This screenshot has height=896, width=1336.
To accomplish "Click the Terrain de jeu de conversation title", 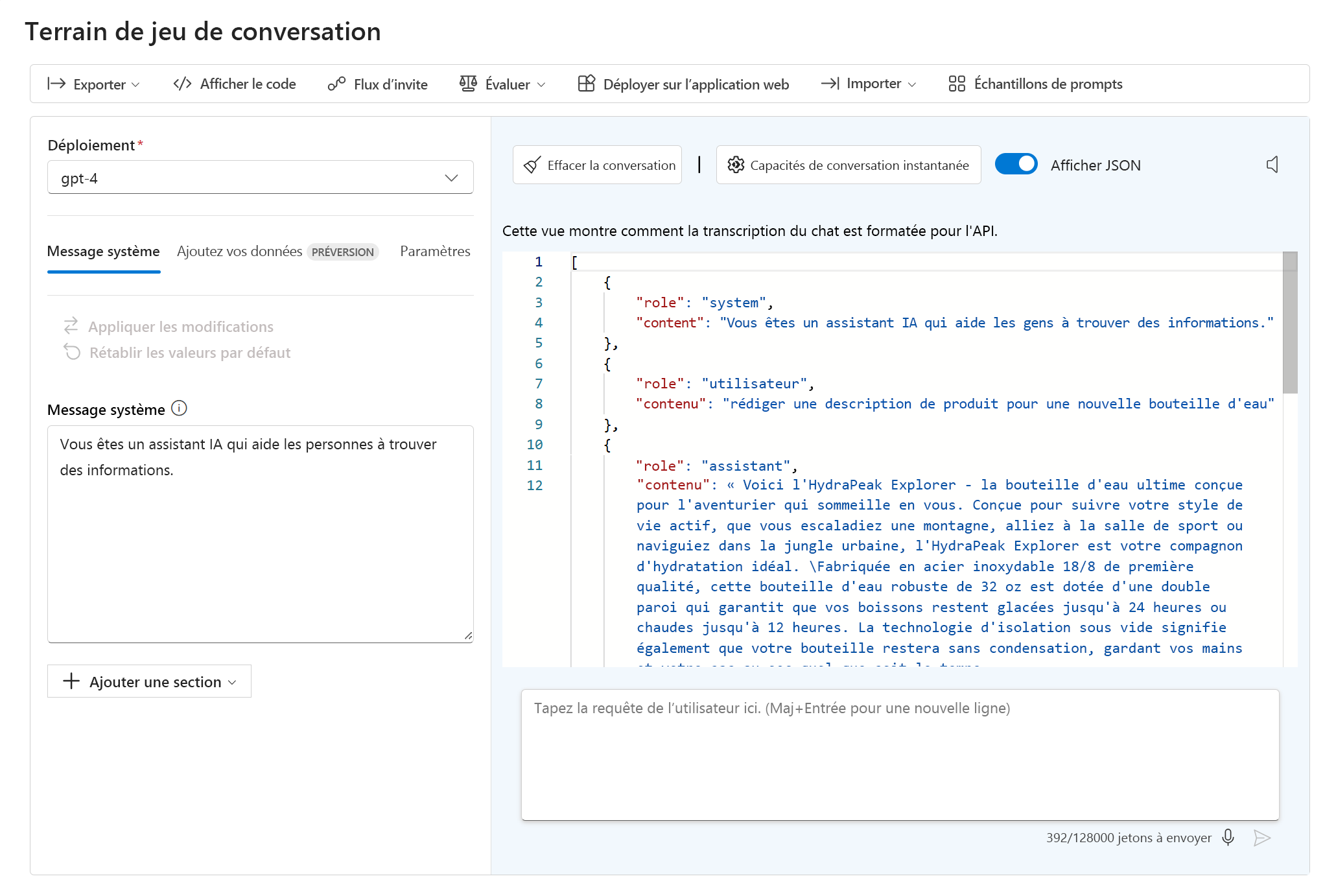I will tap(203, 31).
